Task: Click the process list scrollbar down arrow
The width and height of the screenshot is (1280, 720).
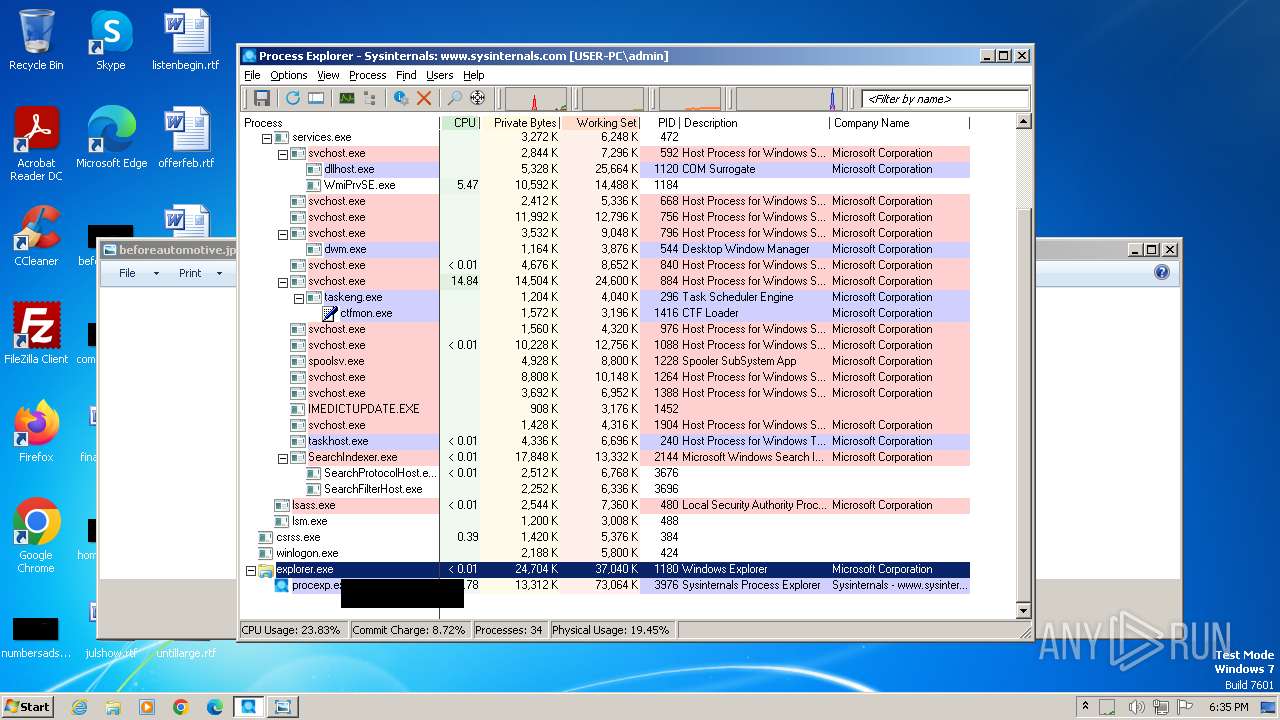Action: coord(1023,610)
